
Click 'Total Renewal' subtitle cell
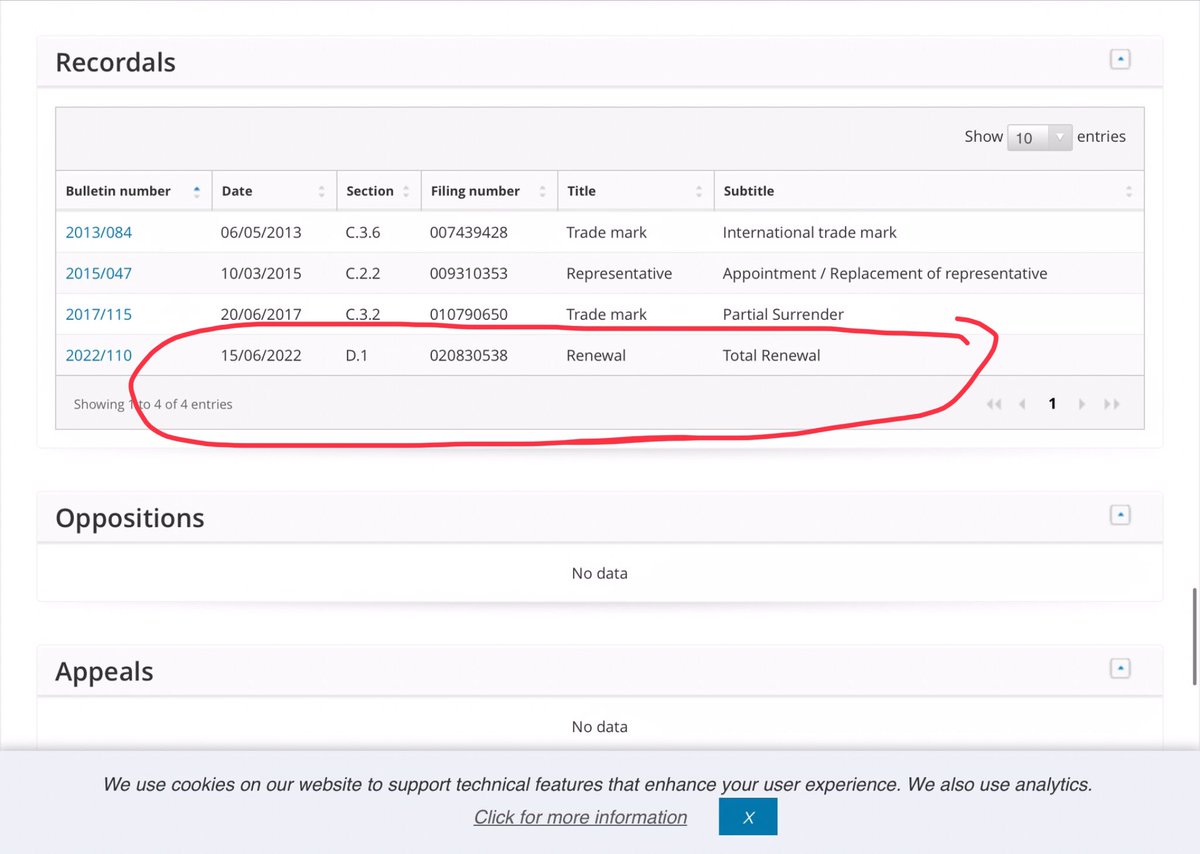pyautogui.click(x=771, y=355)
